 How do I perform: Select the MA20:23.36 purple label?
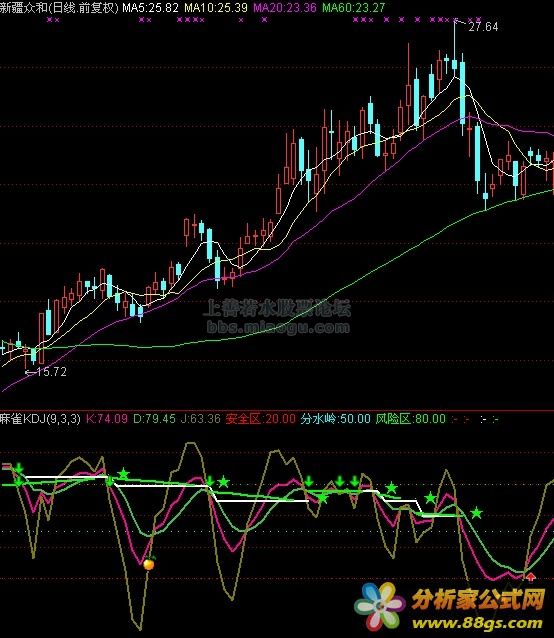click(285, 7)
